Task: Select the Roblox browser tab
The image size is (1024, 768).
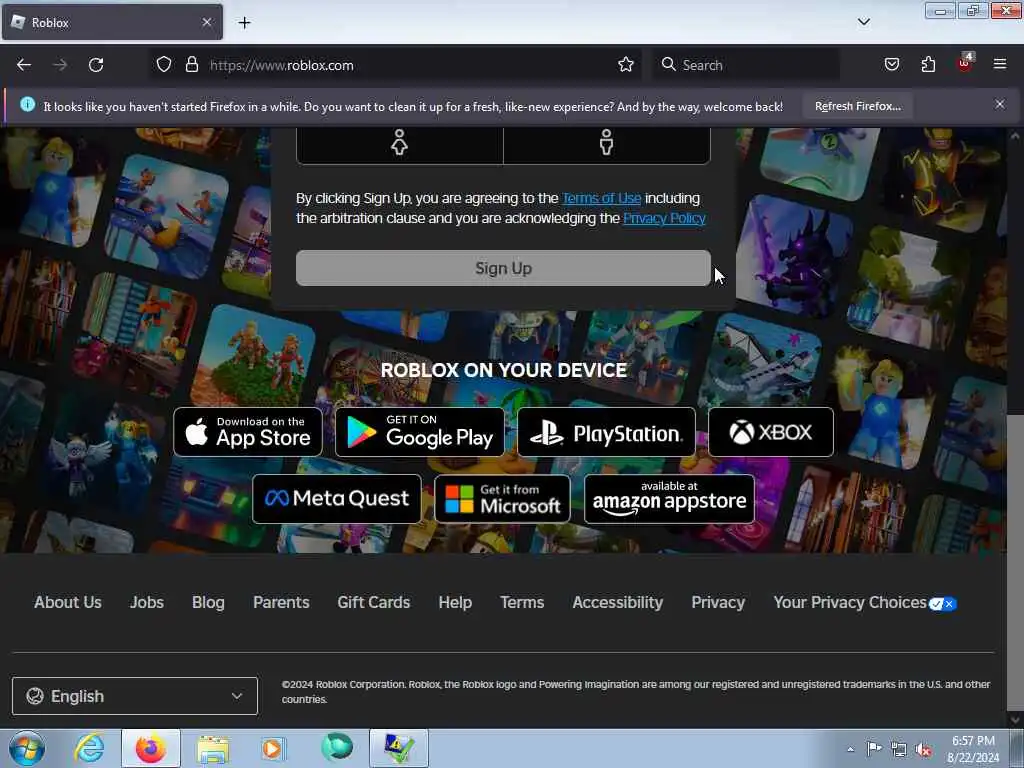Action: pos(112,22)
